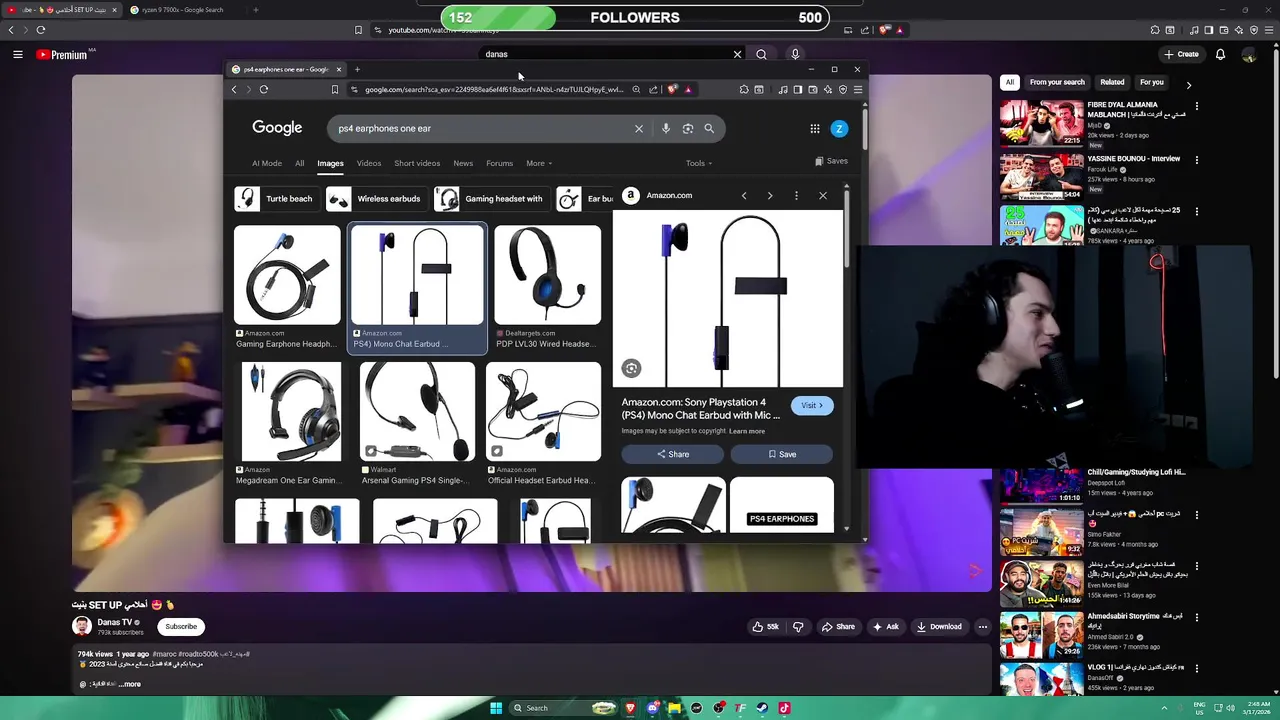Bookmark the Google search page
This screenshot has height=720, width=1280.
(x=335, y=89)
